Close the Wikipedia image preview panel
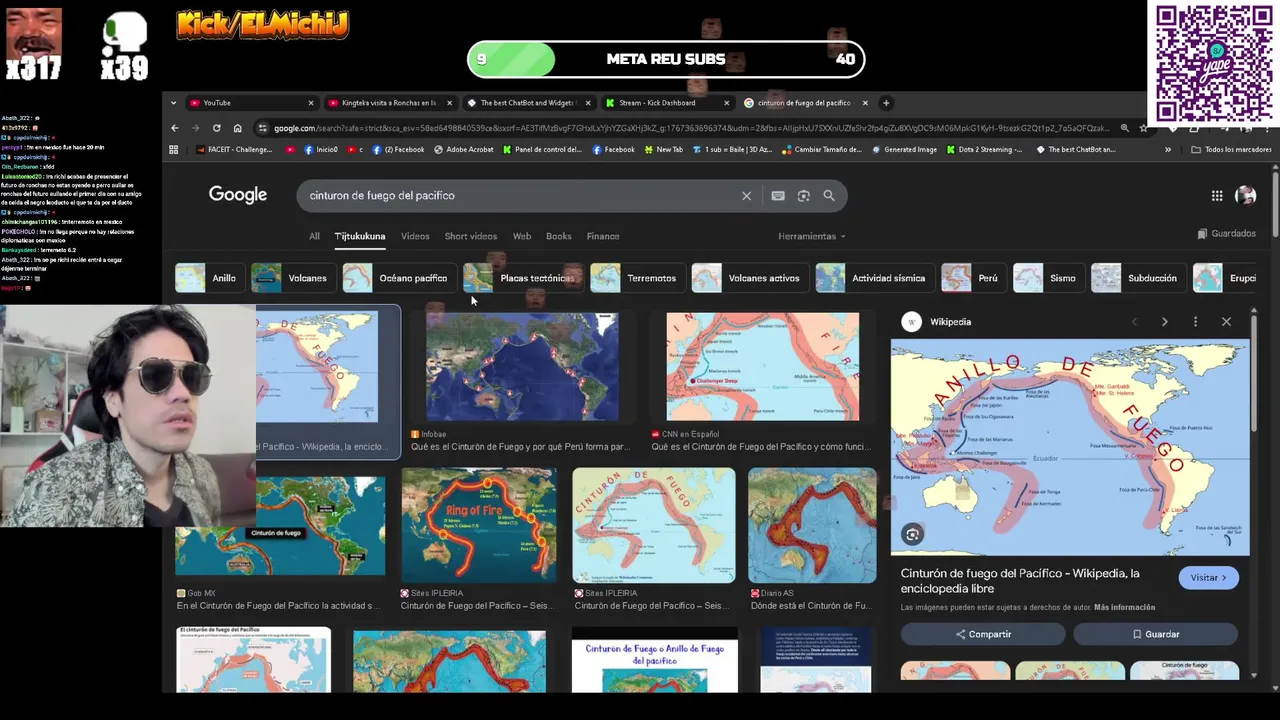 click(1226, 322)
